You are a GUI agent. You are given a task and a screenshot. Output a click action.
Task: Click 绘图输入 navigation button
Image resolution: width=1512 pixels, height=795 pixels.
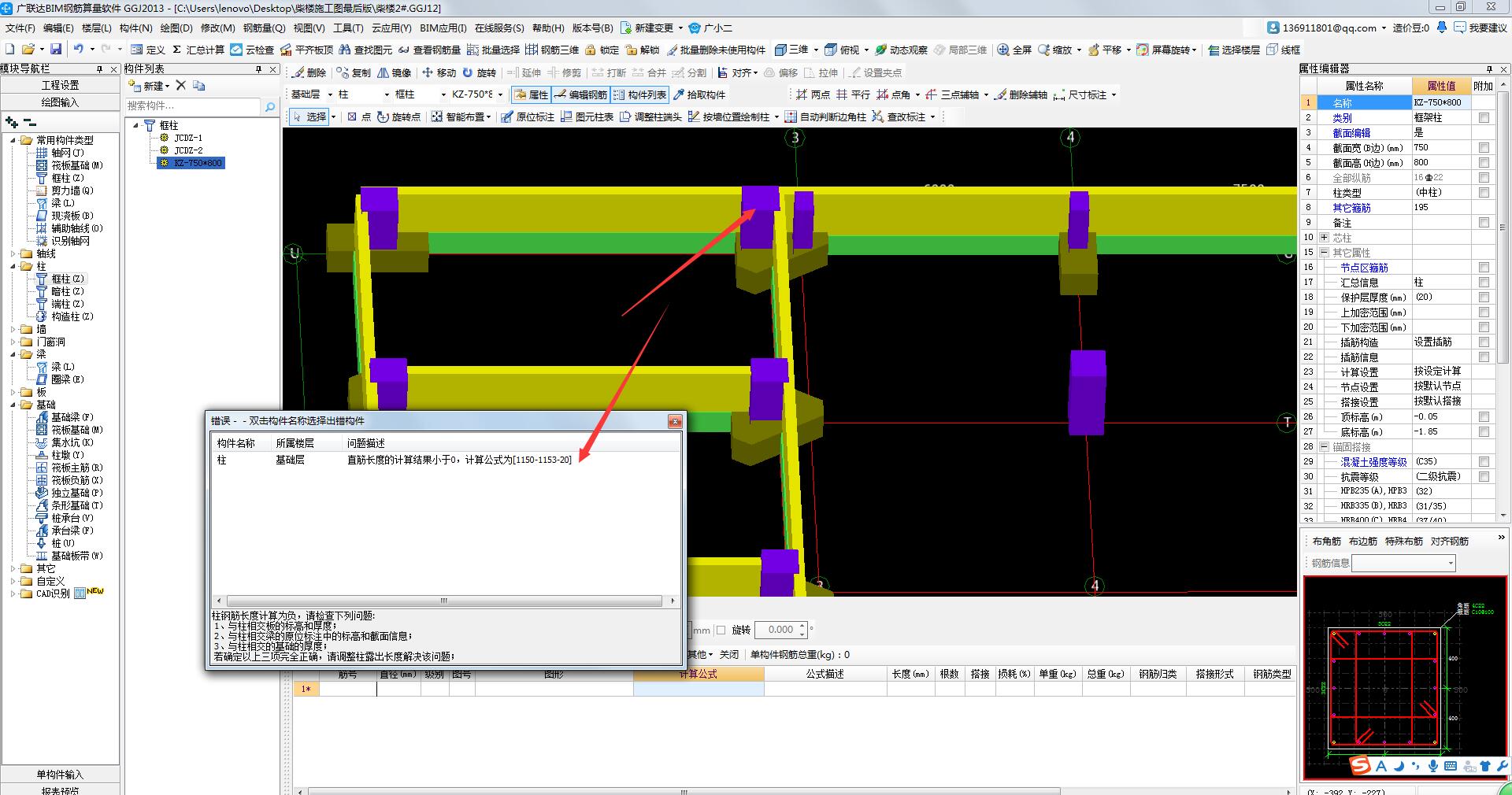60,102
